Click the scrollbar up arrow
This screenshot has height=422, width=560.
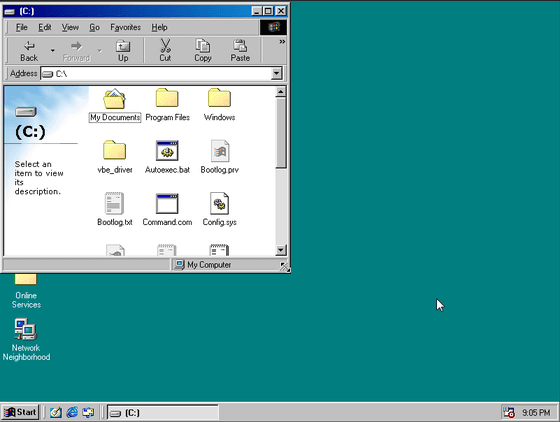pyautogui.click(x=281, y=92)
